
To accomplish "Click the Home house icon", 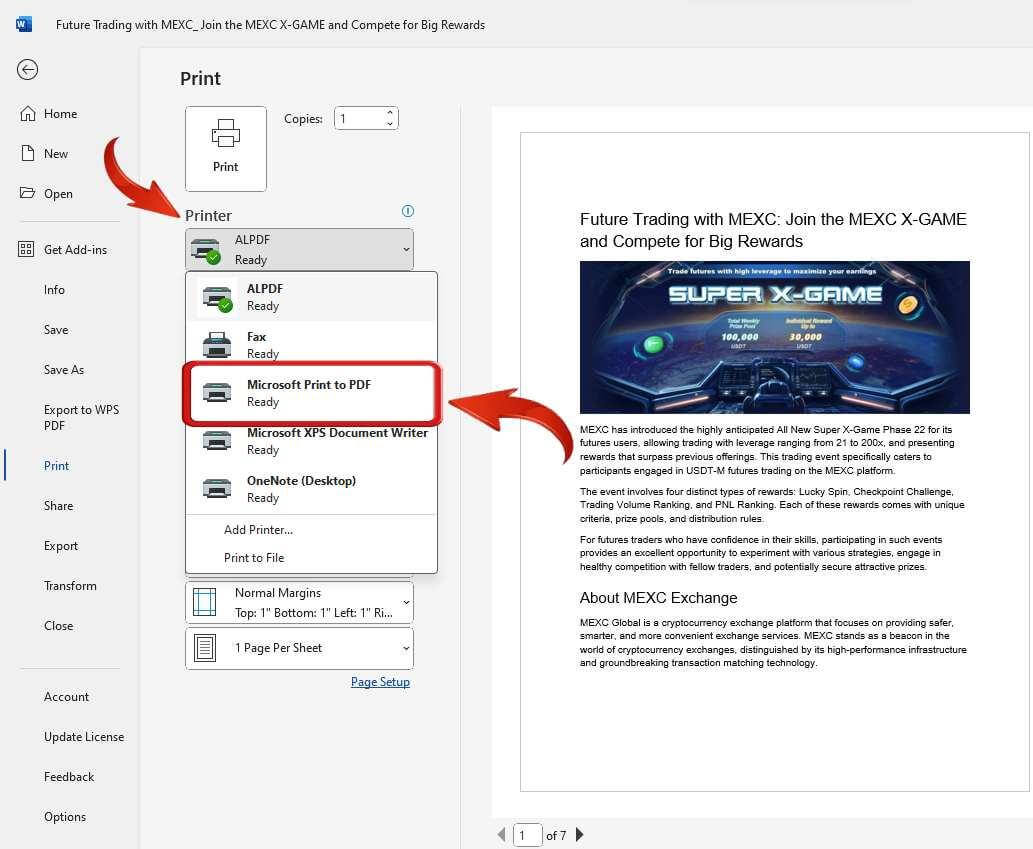I will pos(28,114).
